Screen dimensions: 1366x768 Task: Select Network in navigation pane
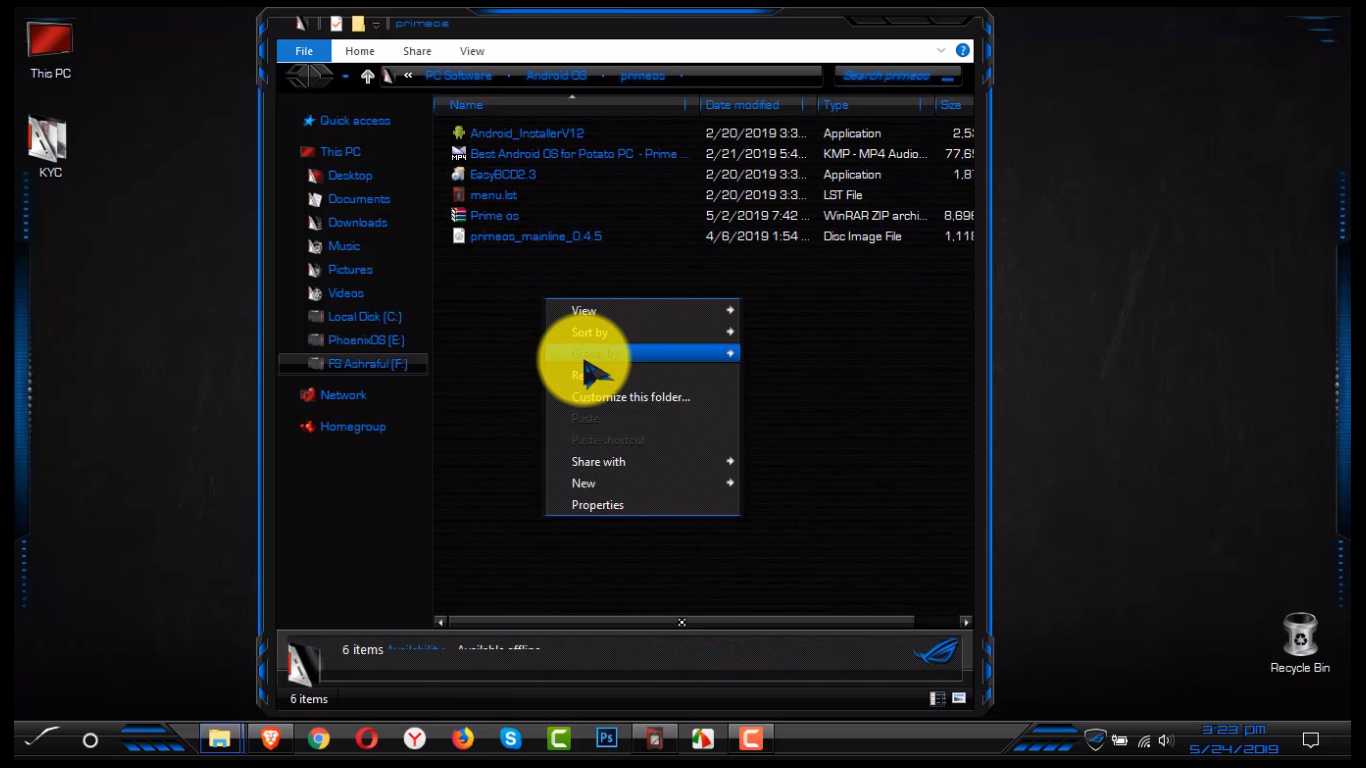[343, 395]
